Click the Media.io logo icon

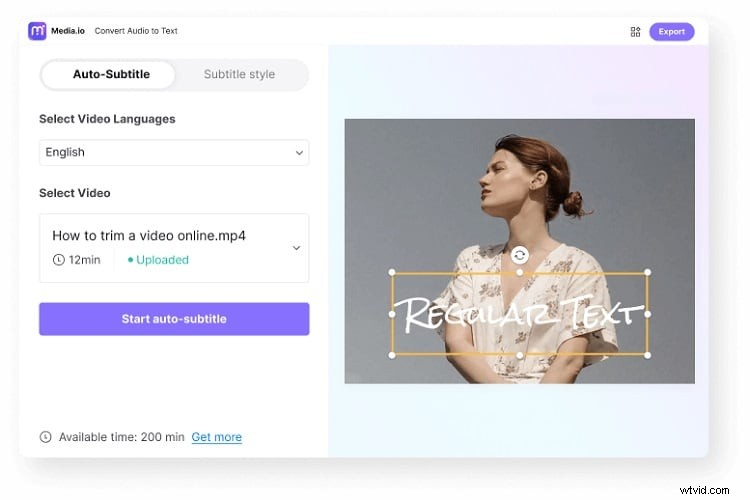pos(37,31)
